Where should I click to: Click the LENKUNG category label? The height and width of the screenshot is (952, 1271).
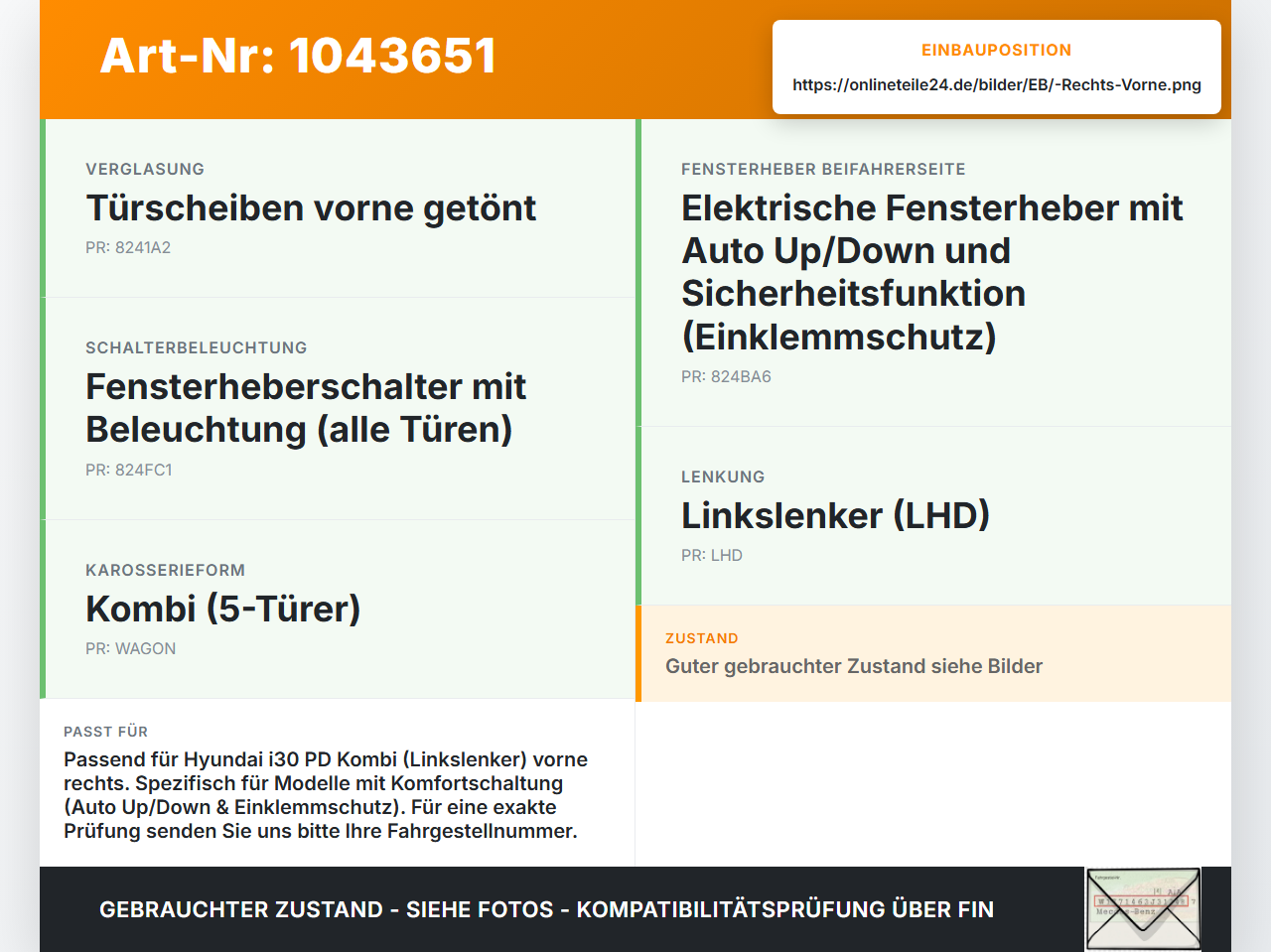point(723,476)
